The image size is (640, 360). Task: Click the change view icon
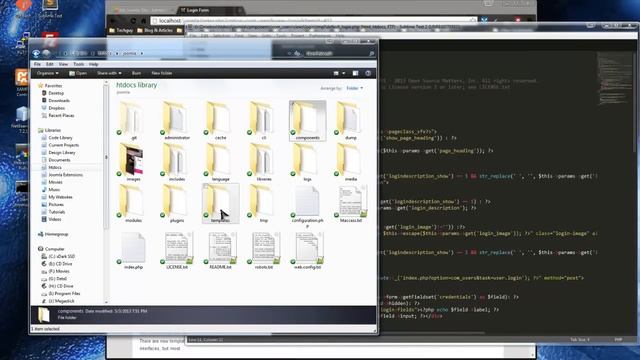pos(336,73)
